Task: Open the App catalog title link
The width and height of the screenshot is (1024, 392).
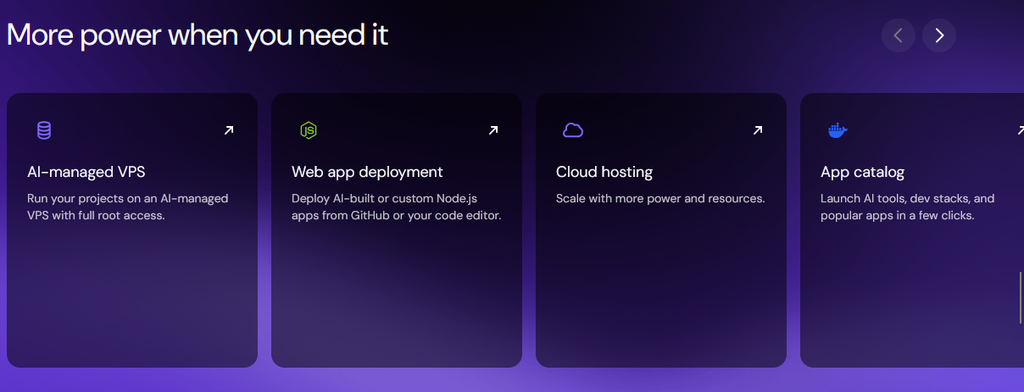Action: [x=862, y=172]
